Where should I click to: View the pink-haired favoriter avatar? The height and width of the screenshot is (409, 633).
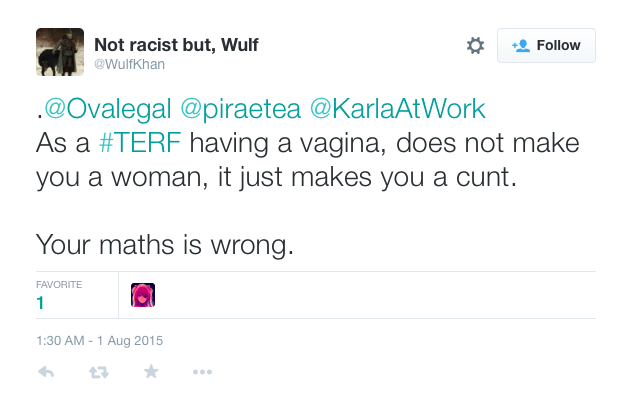143,295
